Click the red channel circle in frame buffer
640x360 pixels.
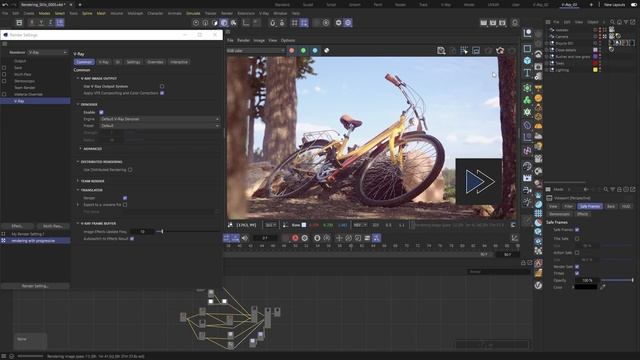point(291,50)
